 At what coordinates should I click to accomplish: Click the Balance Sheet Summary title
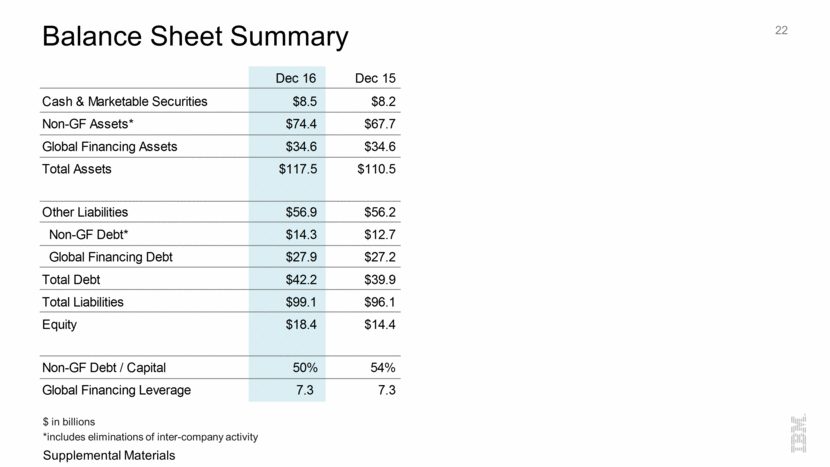[195, 37]
